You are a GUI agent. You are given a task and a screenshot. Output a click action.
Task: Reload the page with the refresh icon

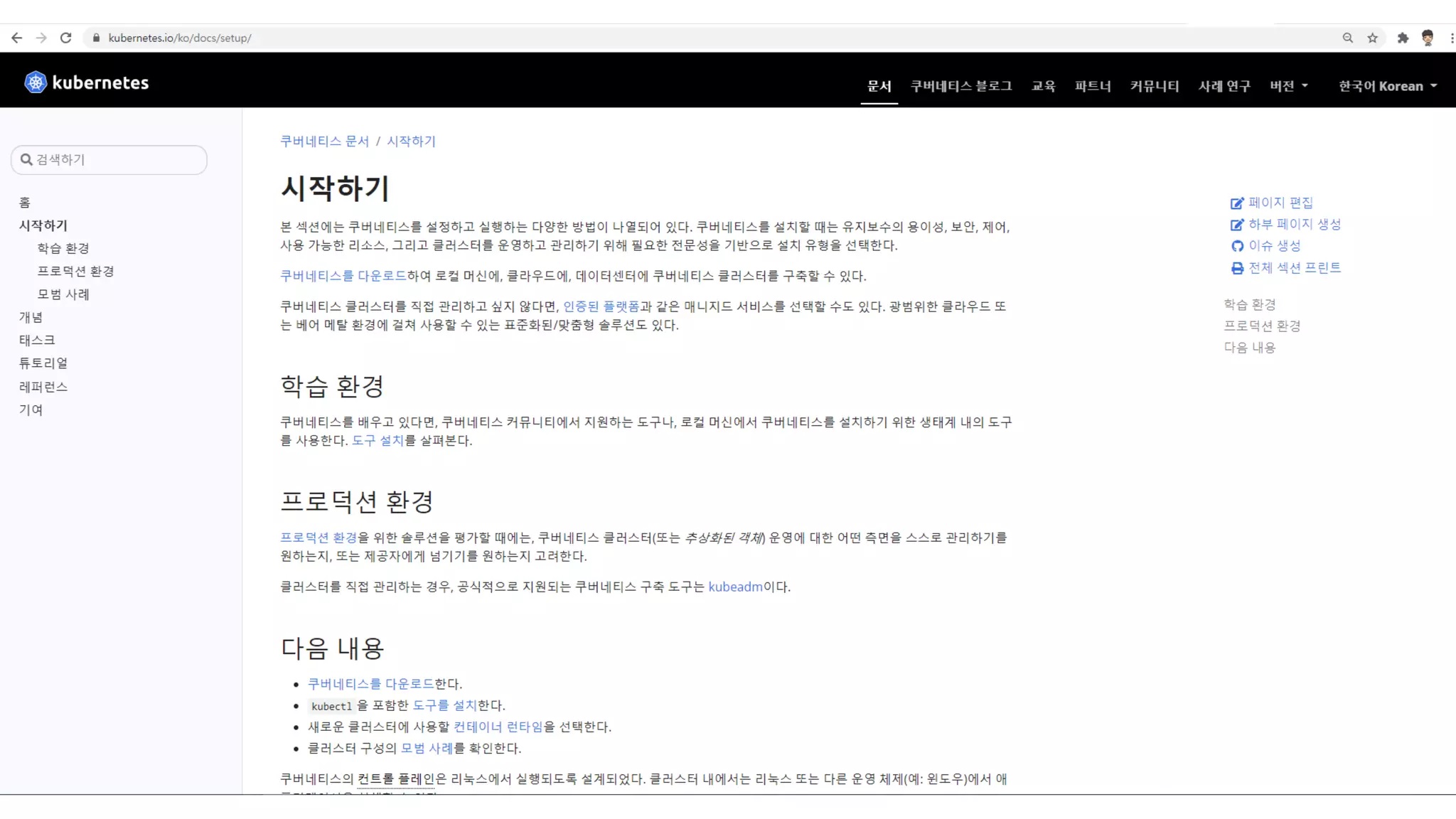coord(65,38)
